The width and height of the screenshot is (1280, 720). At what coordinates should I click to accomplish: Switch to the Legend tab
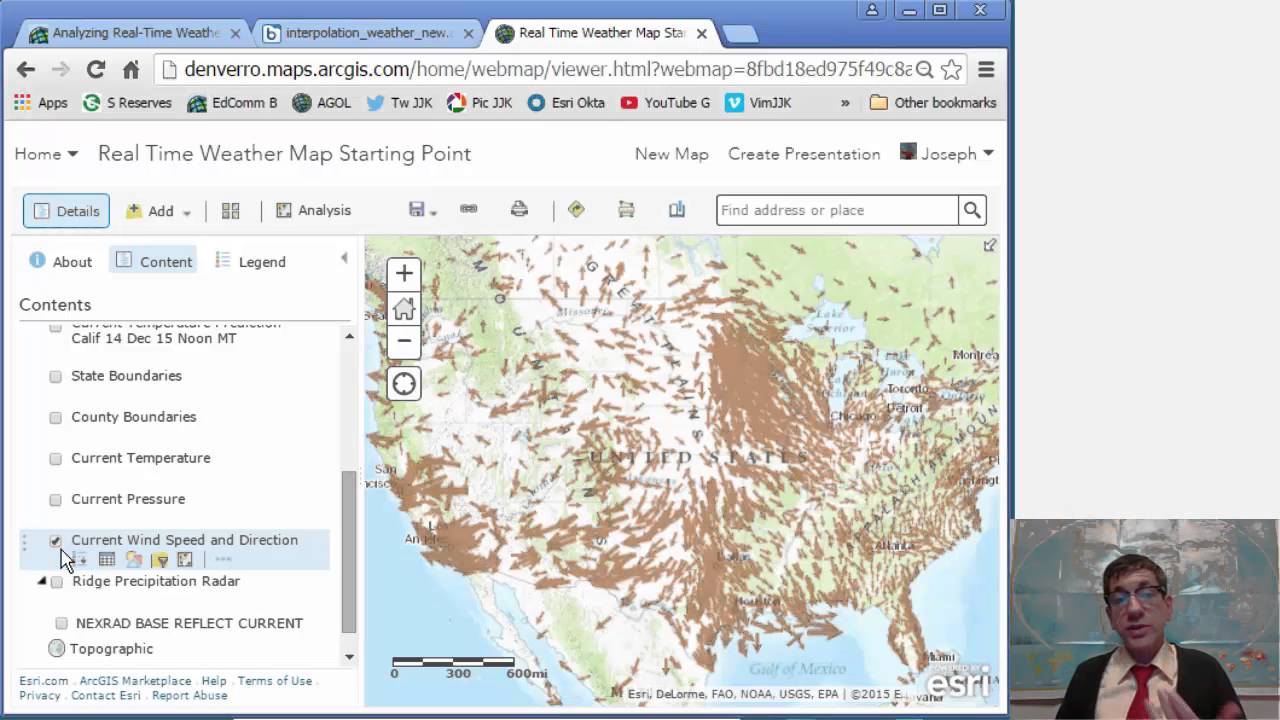(250, 261)
